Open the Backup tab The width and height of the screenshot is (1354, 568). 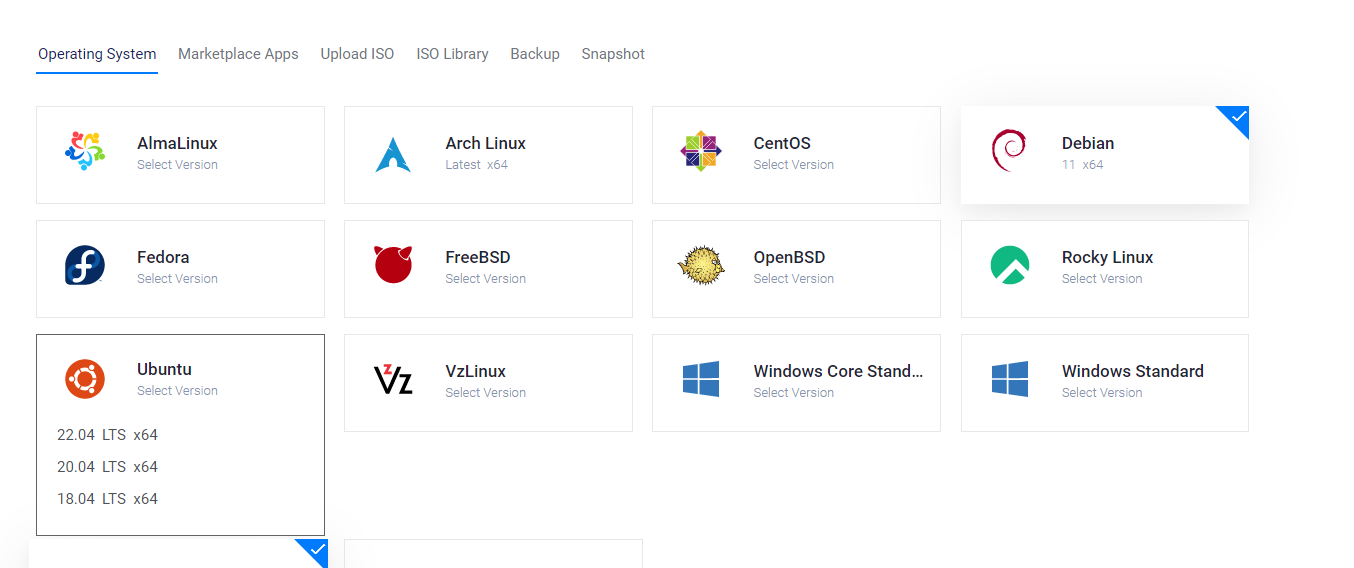[x=535, y=54]
